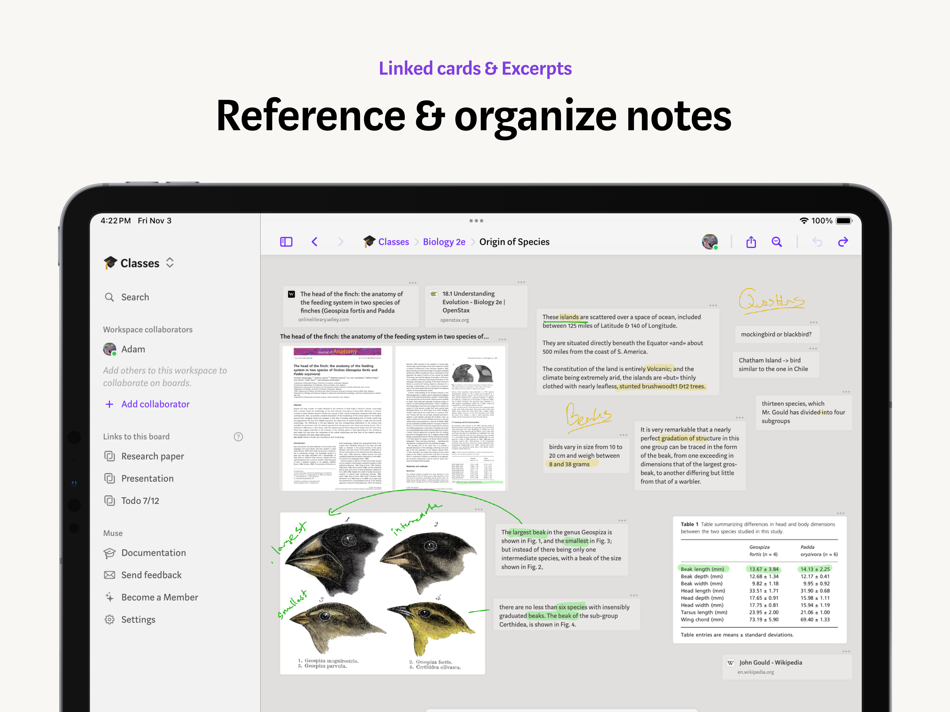Click Origin of Species board title
Screen dimensions: 950x712
click(514, 242)
